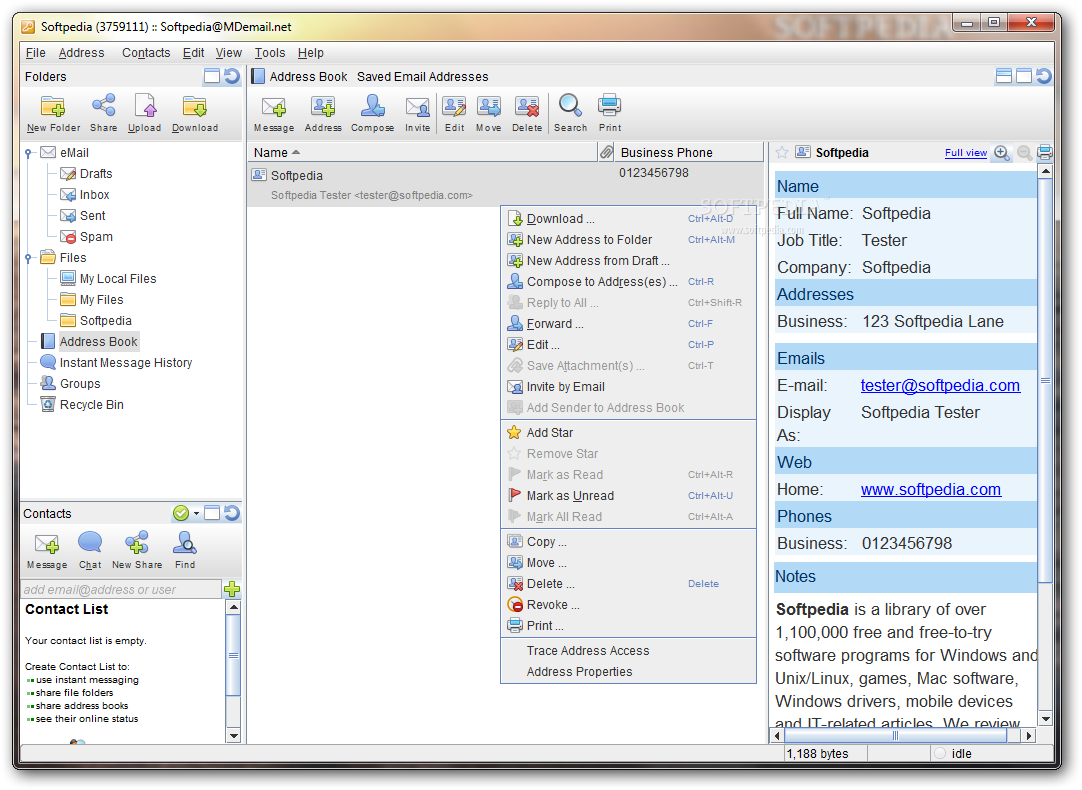Click the www.softpedia.com link
The image size is (1082, 790).
[931, 489]
